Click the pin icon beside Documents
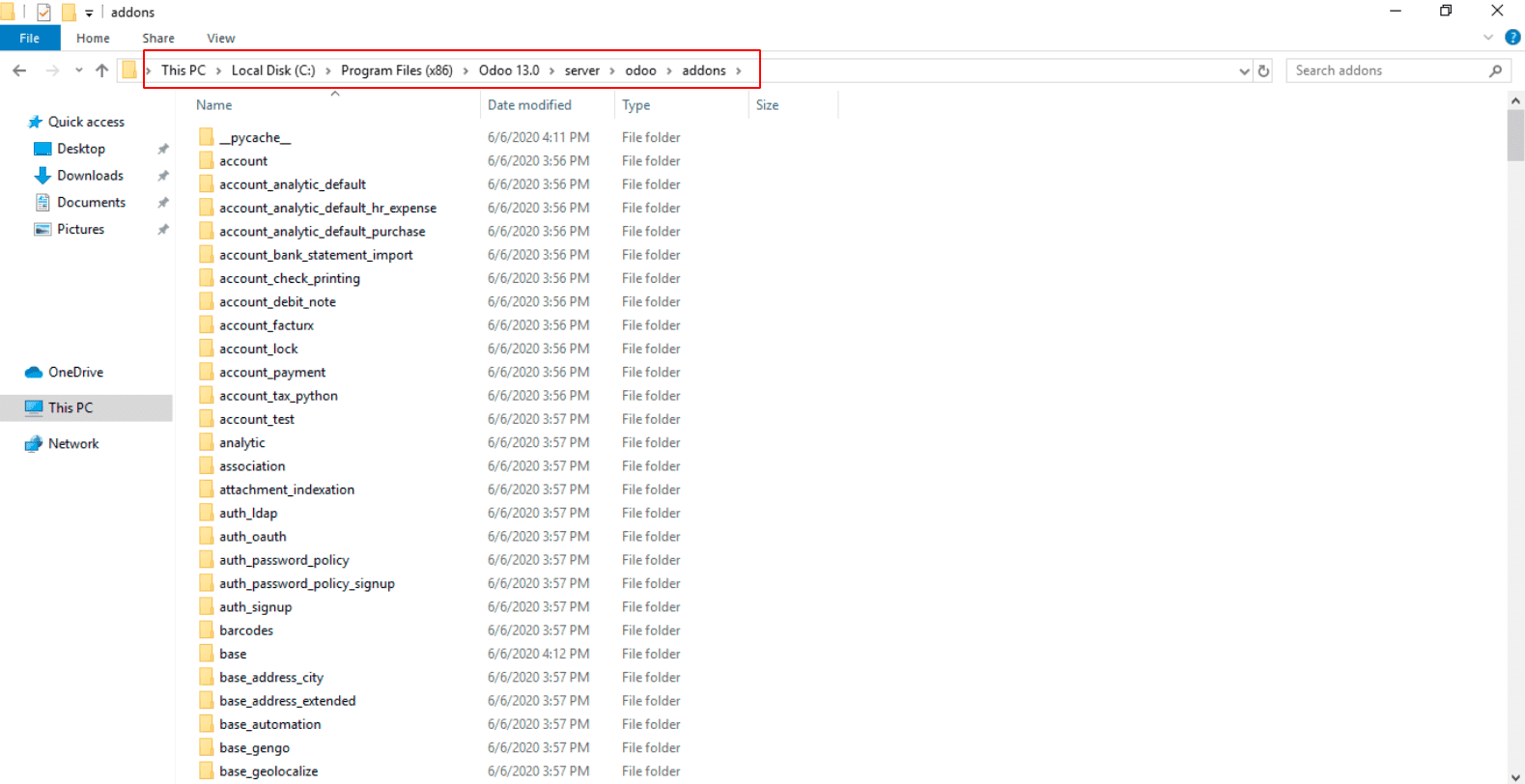This screenshot has height=784, width=1525. click(163, 203)
